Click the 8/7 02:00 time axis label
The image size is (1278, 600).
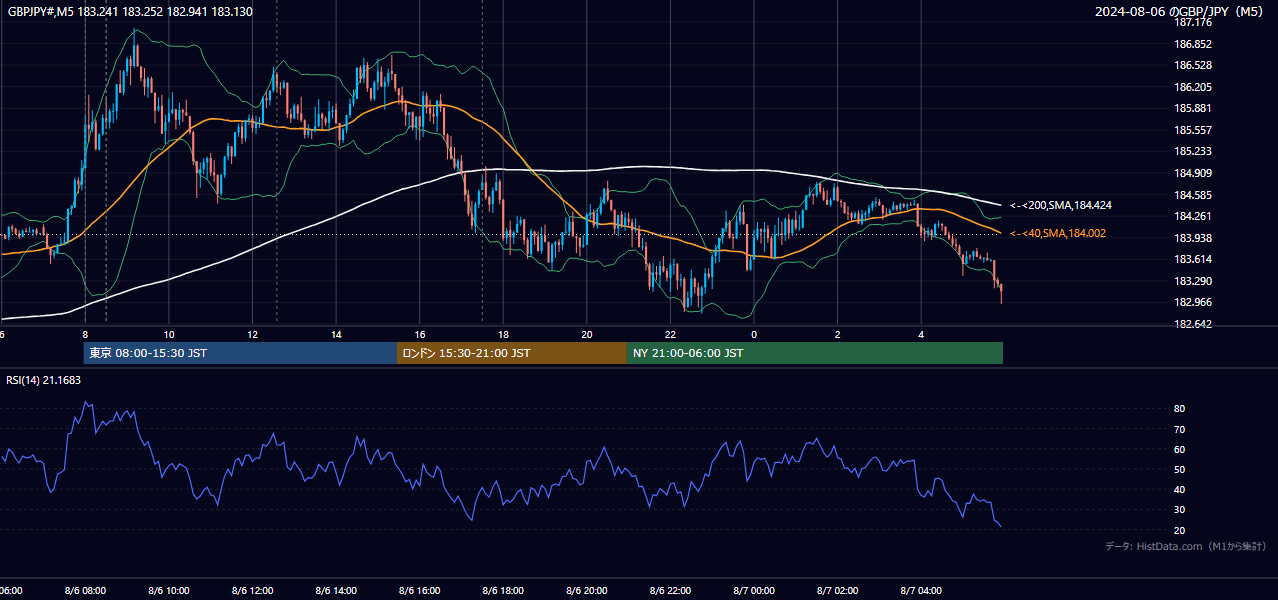coord(838,591)
